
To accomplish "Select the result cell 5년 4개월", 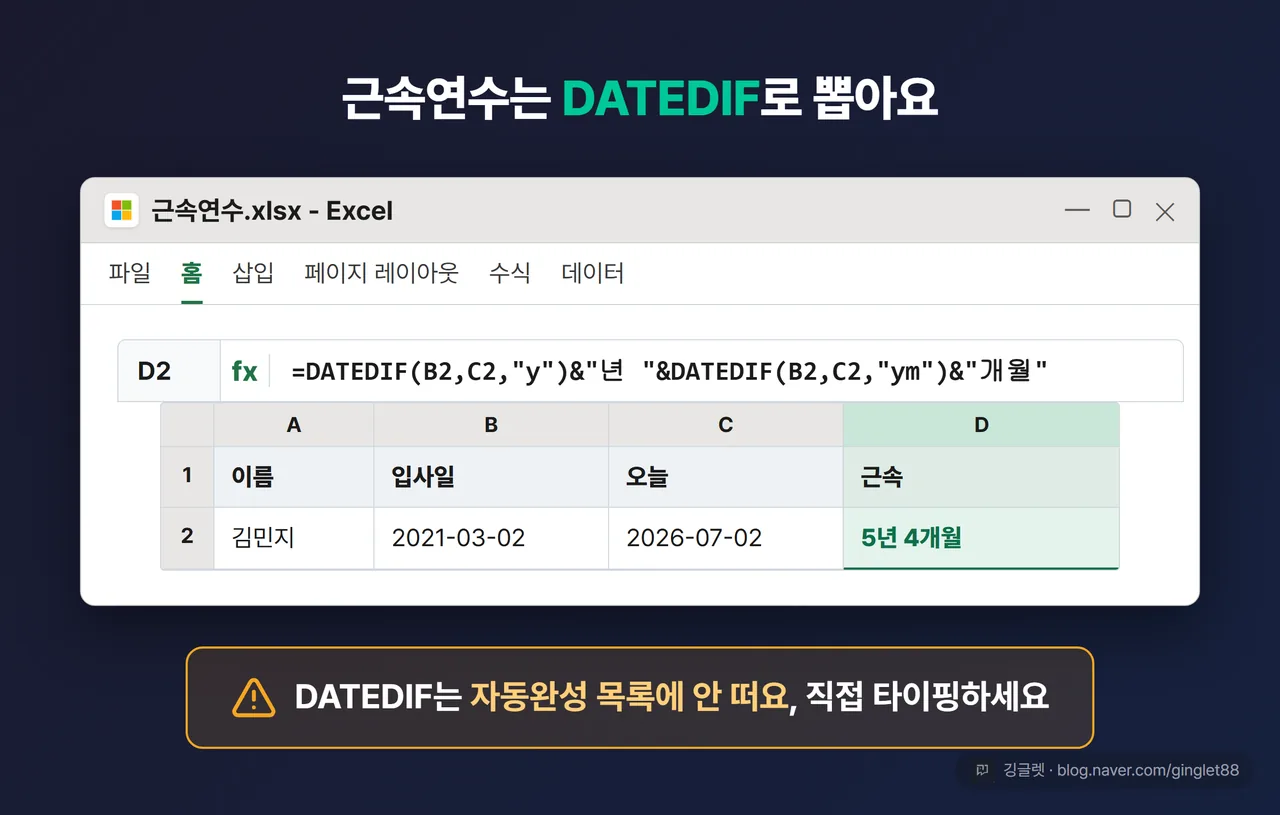I will (x=981, y=538).
